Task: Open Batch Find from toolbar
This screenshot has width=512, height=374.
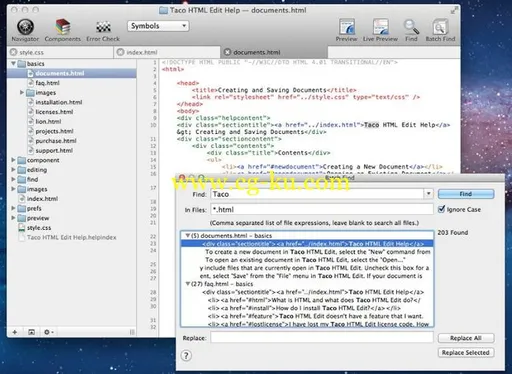Action: point(440,30)
